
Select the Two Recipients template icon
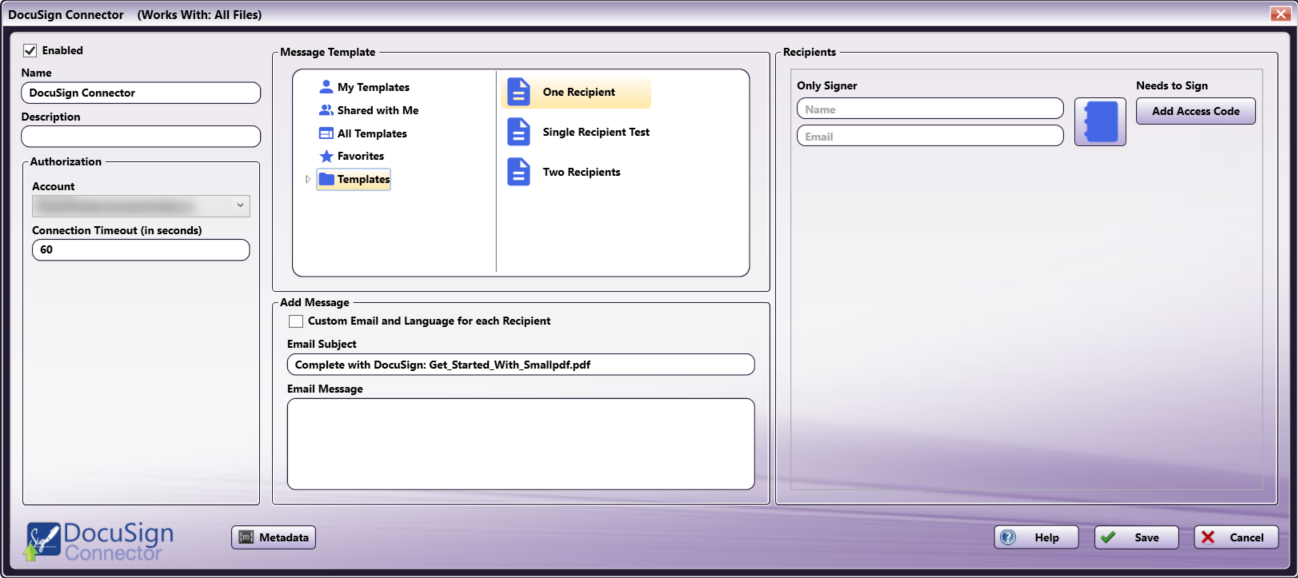(x=518, y=172)
